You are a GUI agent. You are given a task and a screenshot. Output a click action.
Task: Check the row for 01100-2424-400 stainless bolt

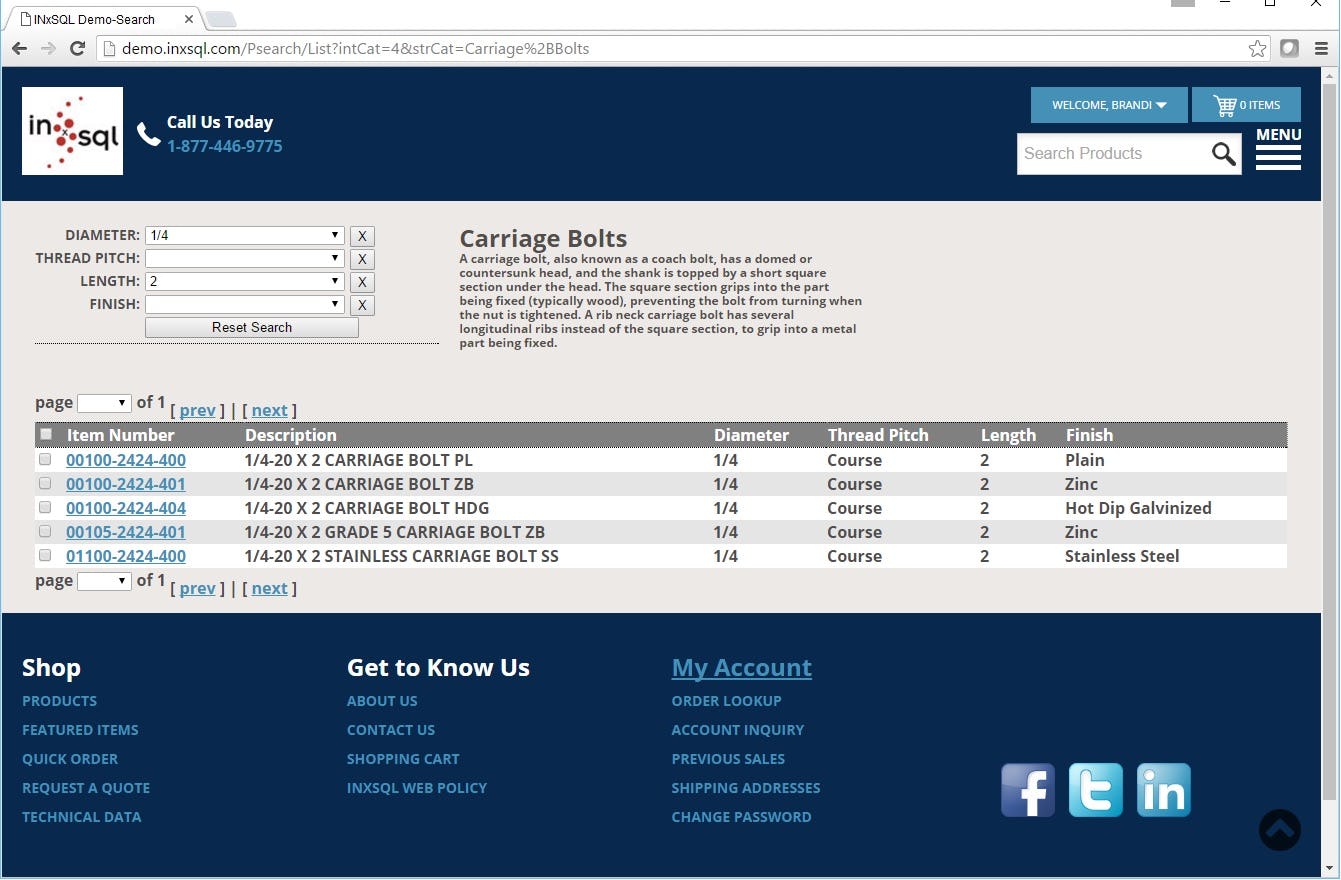click(45, 555)
